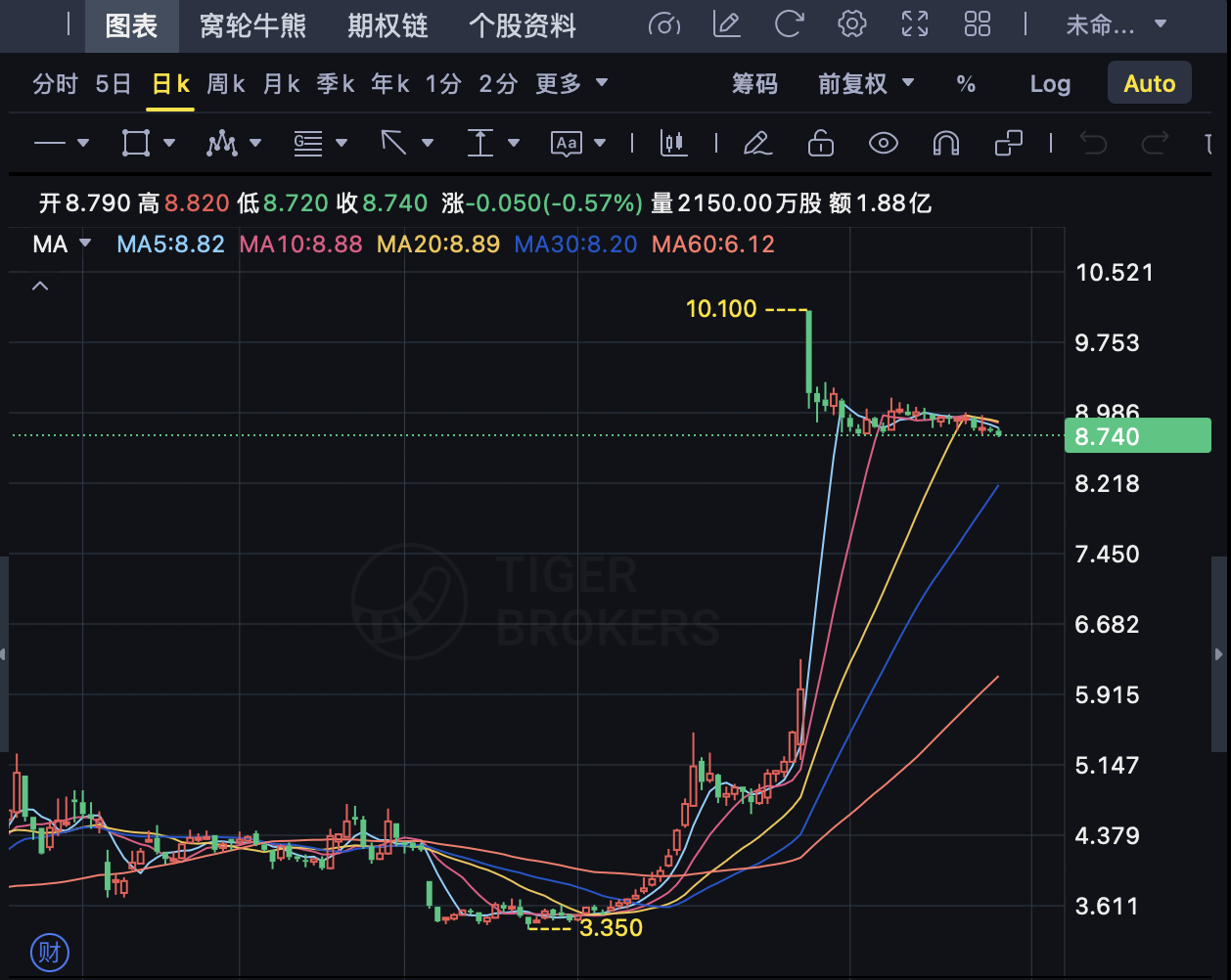Viewport: 1231px width, 980px height.
Task: Open the multi-chart grid layout icon
Action: pos(978,24)
